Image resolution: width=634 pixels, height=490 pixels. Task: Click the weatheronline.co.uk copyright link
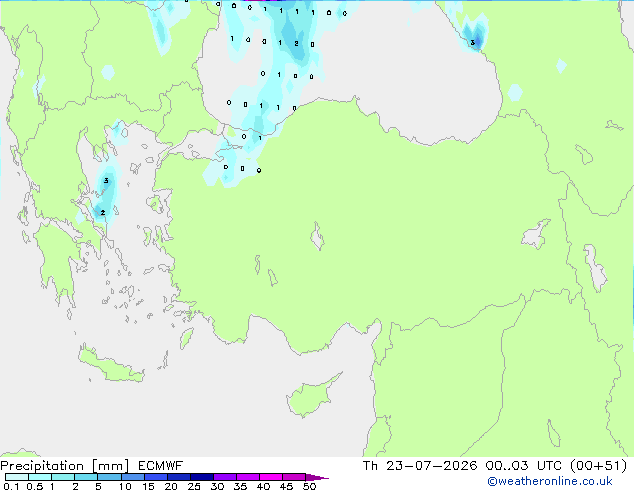point(550,481)
